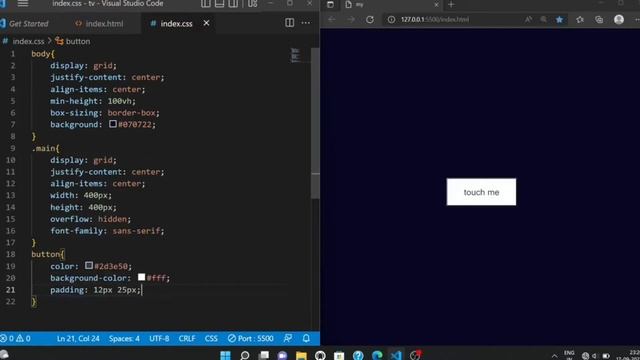Close the index.css editor tab

[206, 23]
